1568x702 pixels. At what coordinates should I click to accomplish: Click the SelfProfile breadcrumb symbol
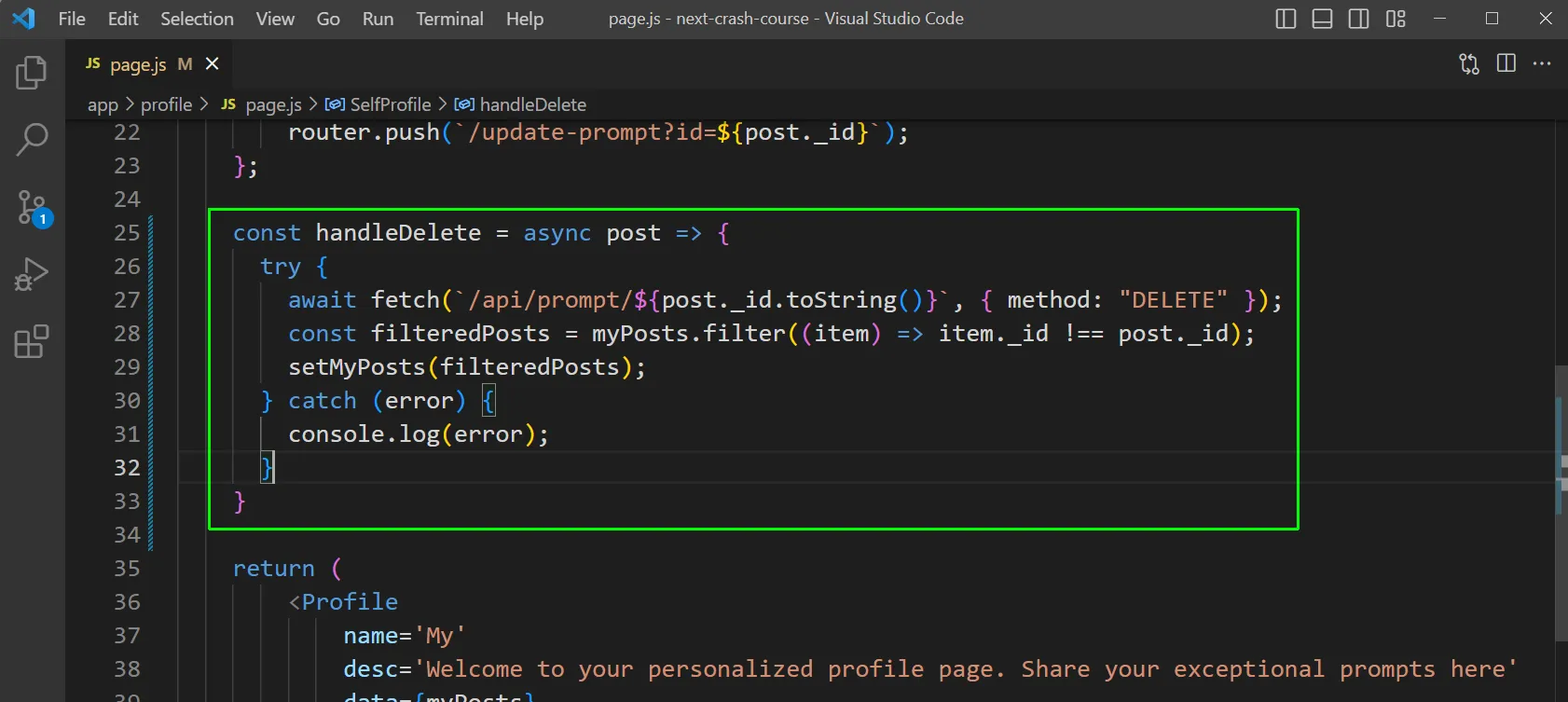[378, 104]
